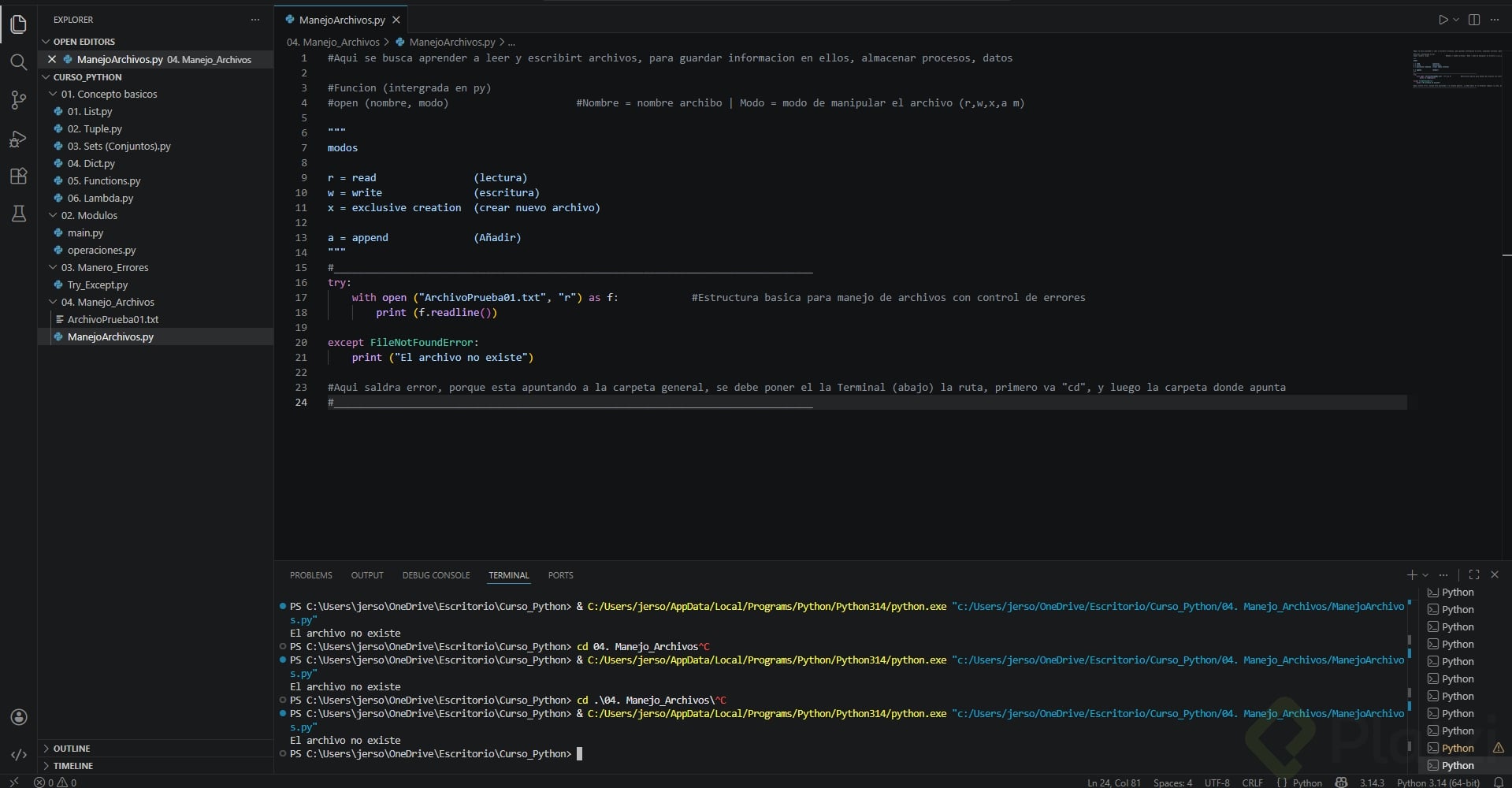Open the Source Control view
The width and height of the screenshot is (1512, 788).
[x=18, y=100]
